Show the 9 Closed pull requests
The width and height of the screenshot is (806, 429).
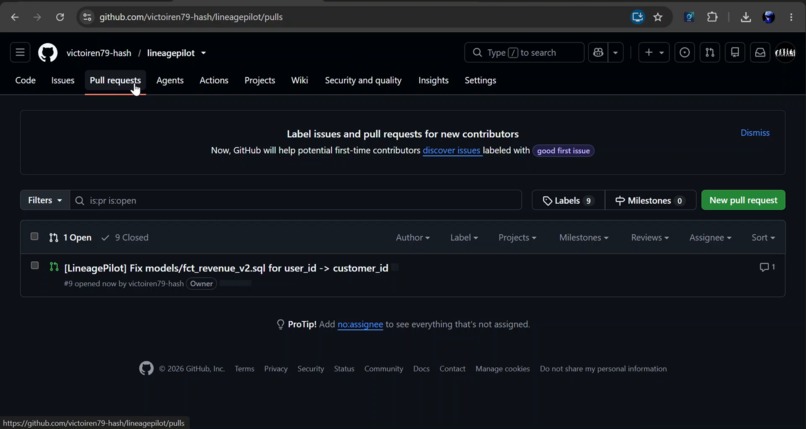point(125,237)
